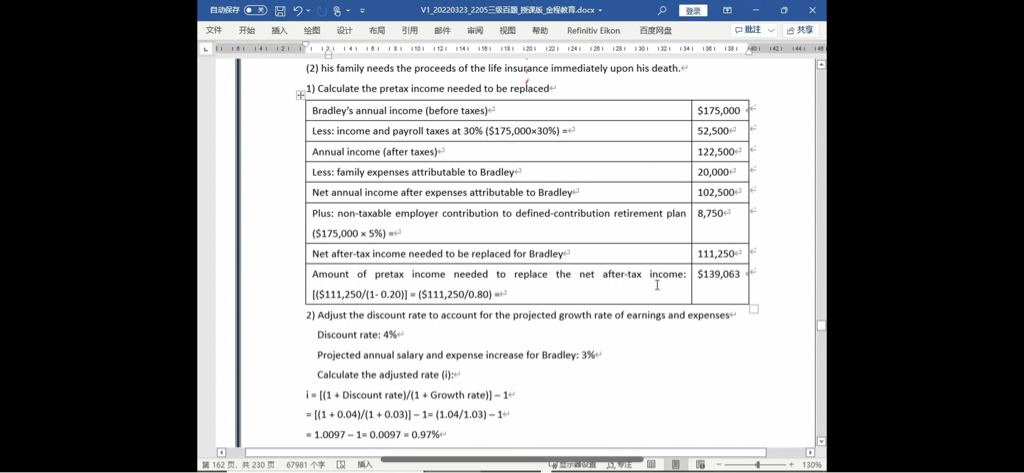Click the 批注 Comments button
Image resolution: width=1024 pixels, height=473 pixels.
(748, 31)
